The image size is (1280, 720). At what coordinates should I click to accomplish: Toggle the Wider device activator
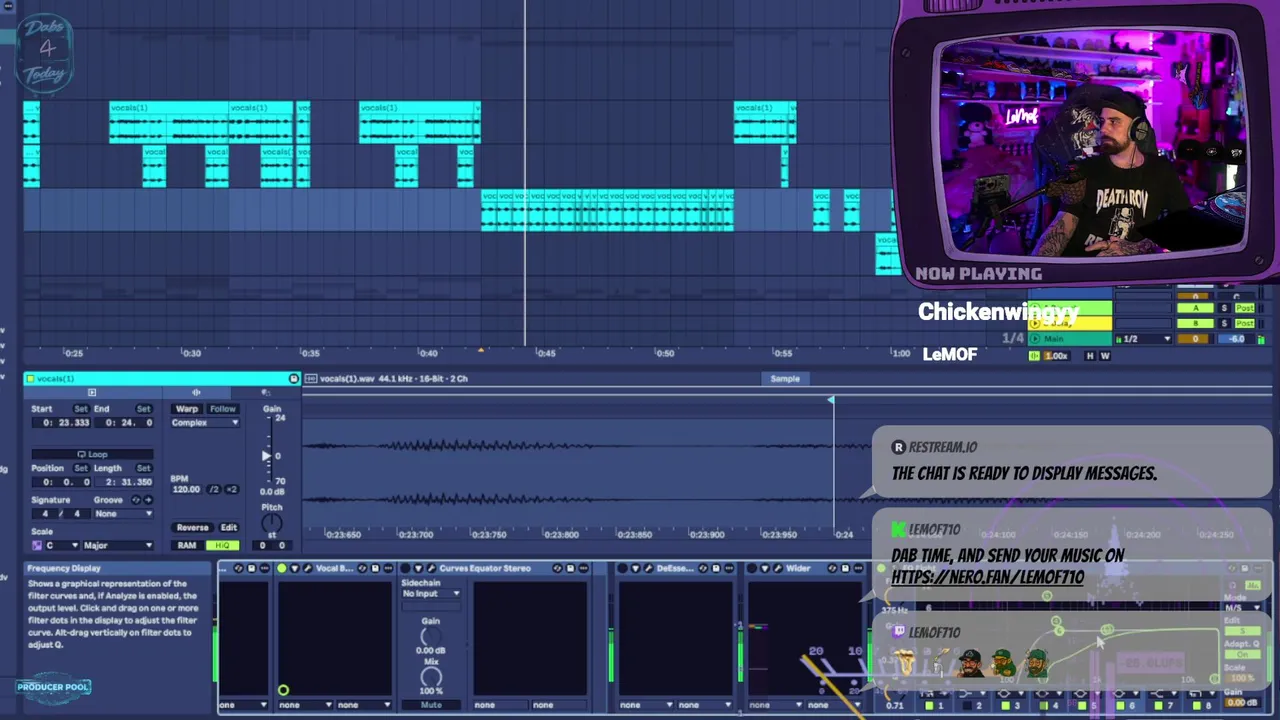[752, 569]
